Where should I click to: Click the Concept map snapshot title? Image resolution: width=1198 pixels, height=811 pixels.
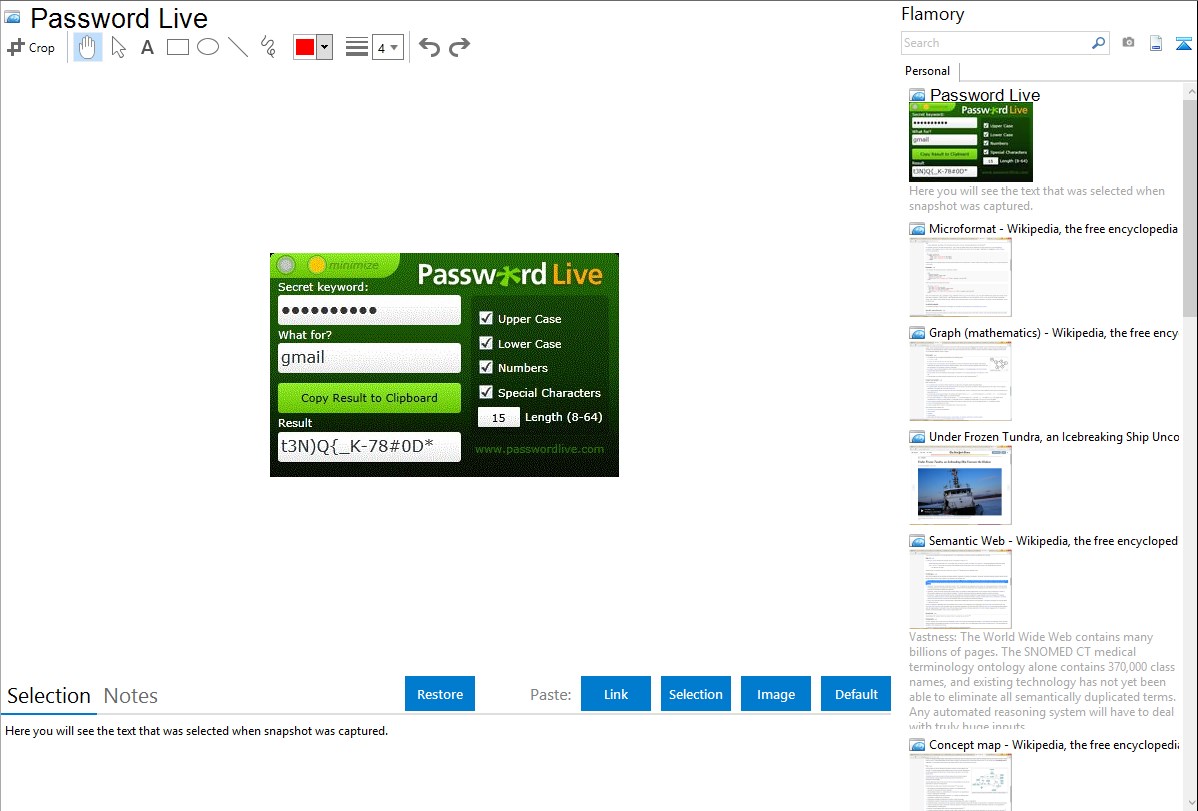point(1054,744)
